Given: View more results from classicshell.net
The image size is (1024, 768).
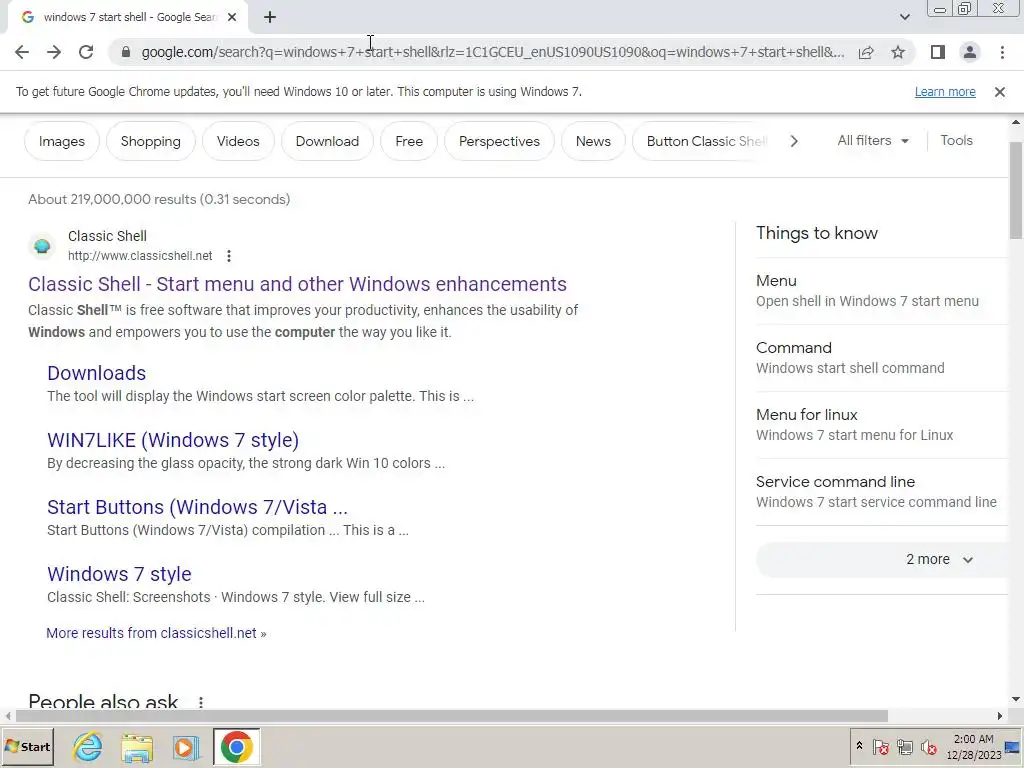Looking at the screenshot, I should (156, 633).
